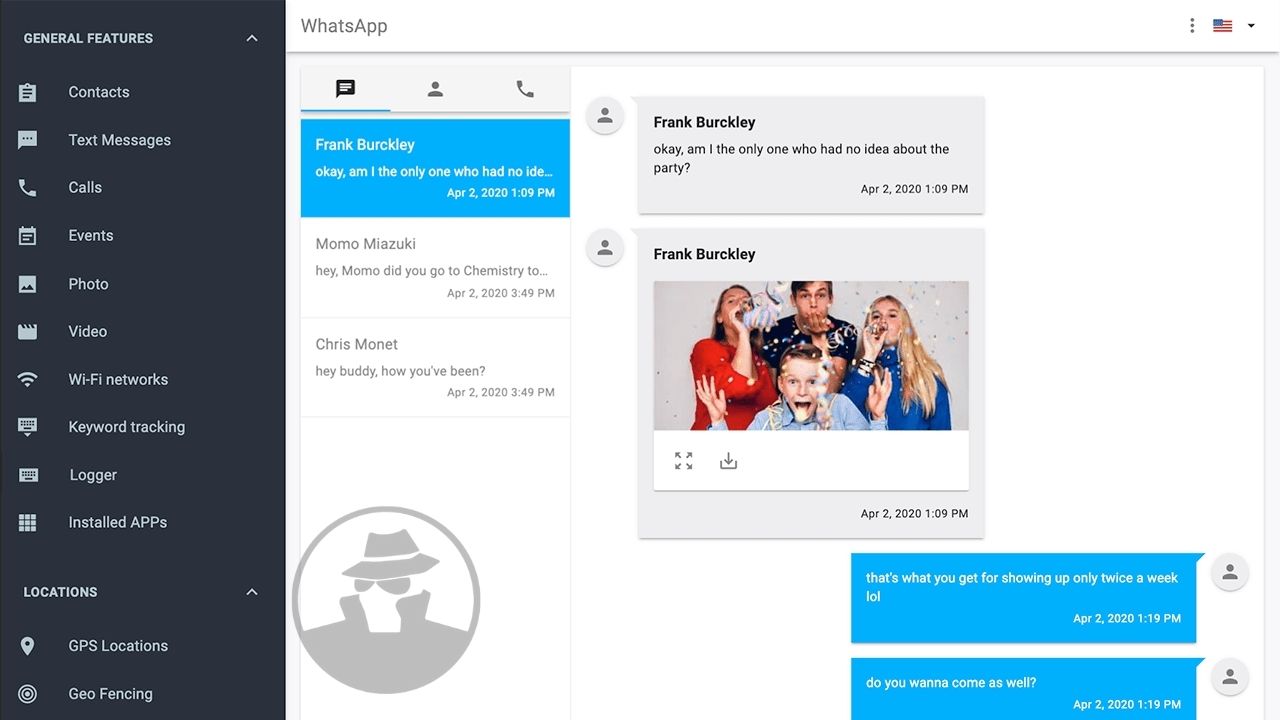The height and width of the screenshot is (720, 1280).
Task: Click the Logger keyboard icon
Action: (x=28, y=475)
